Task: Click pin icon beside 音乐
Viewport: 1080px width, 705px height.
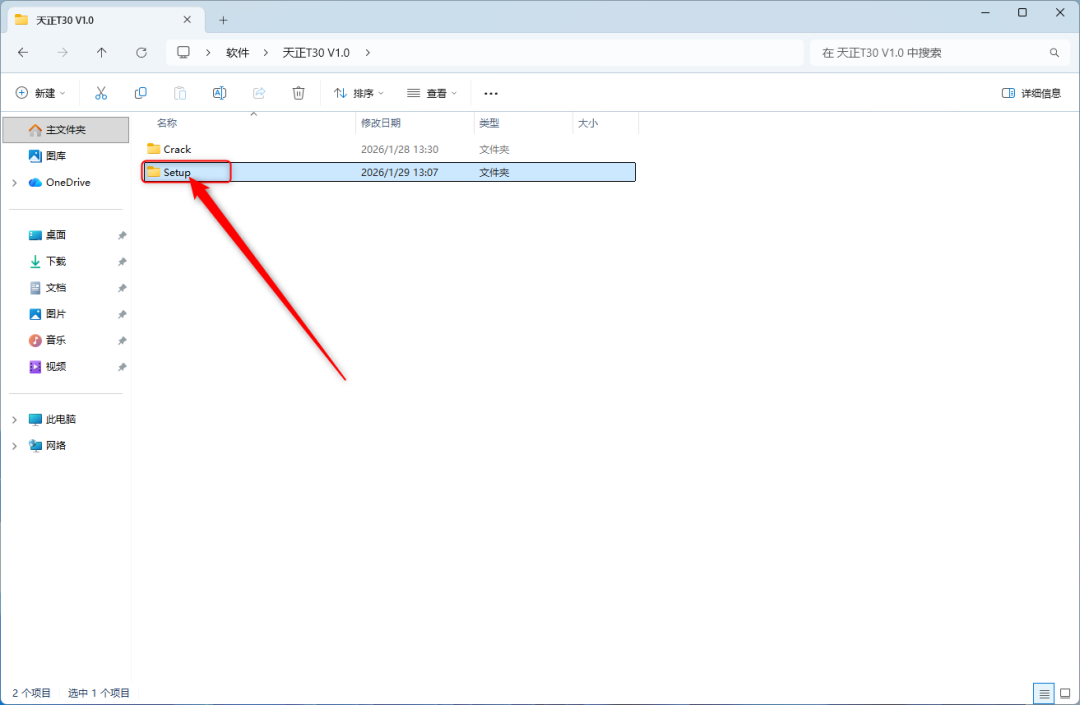Action: 122,341
